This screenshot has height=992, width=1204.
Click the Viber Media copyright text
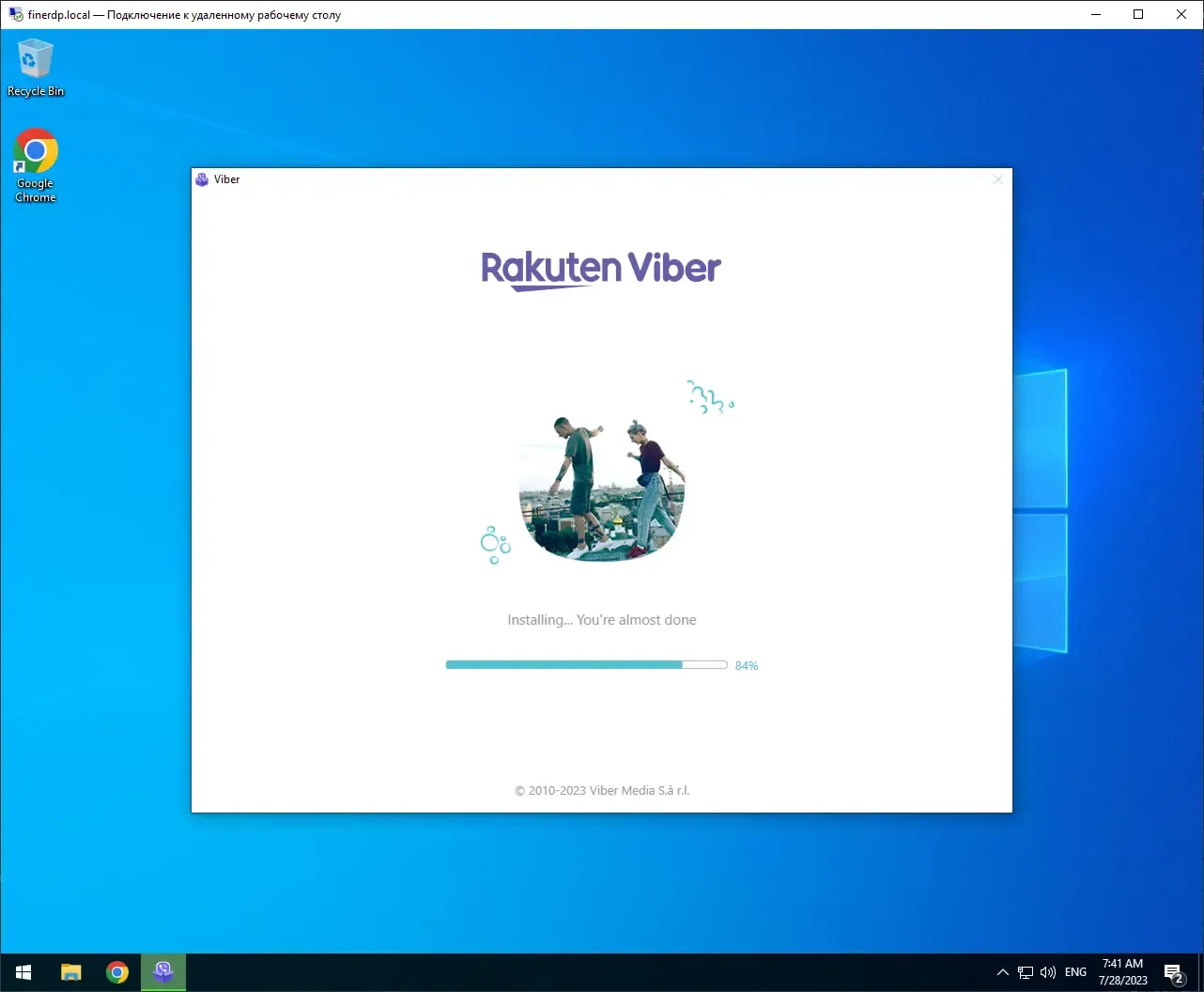tap(602, 791)
